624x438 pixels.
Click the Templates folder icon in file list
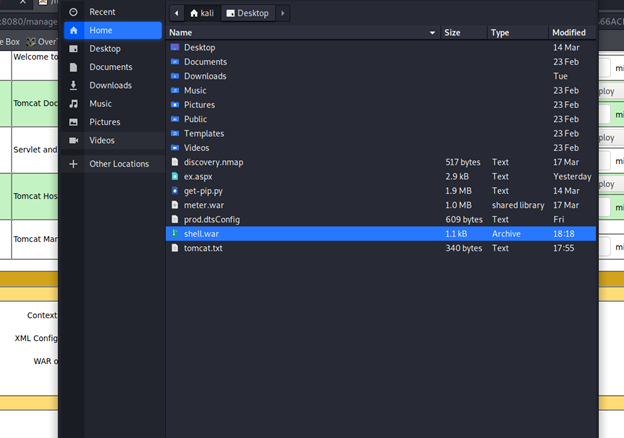pos(175,133)
